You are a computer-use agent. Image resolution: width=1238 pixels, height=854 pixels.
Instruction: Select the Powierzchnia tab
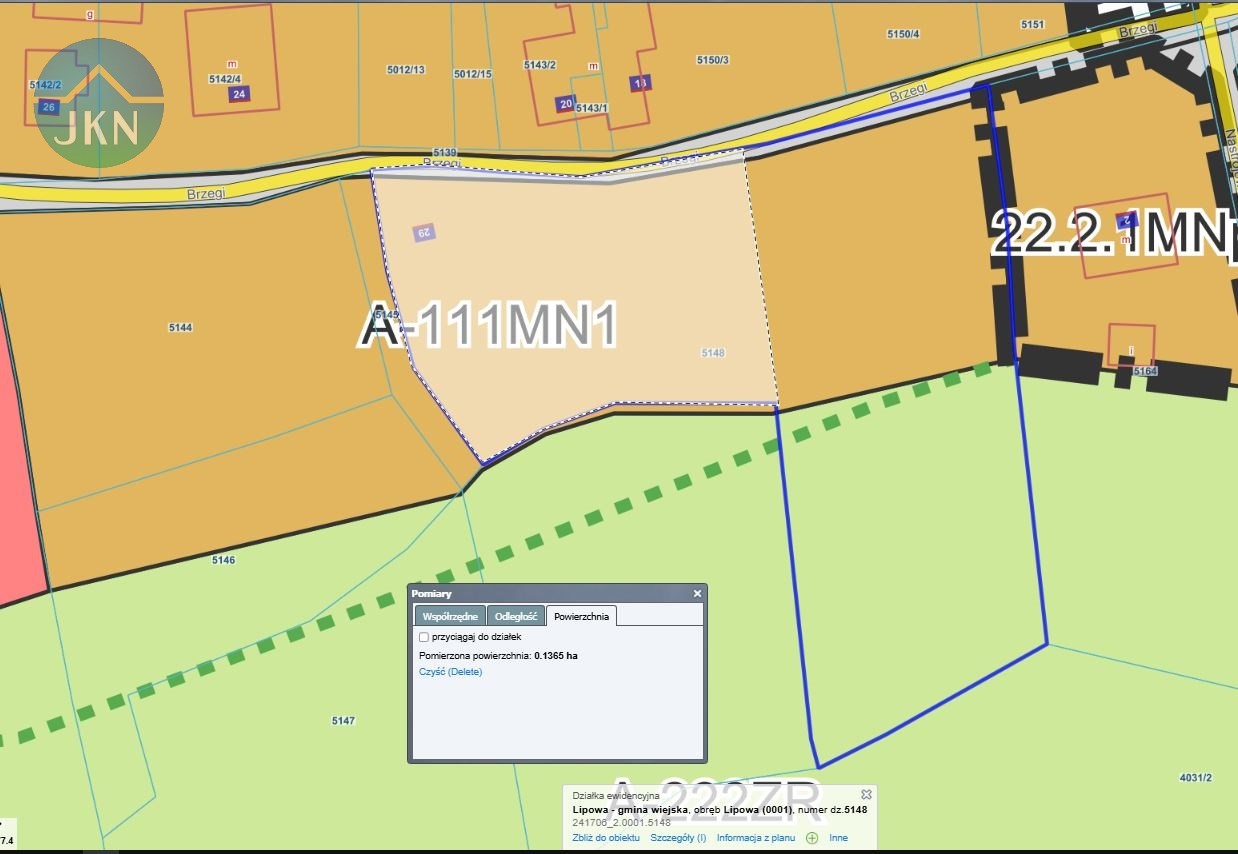581,617
